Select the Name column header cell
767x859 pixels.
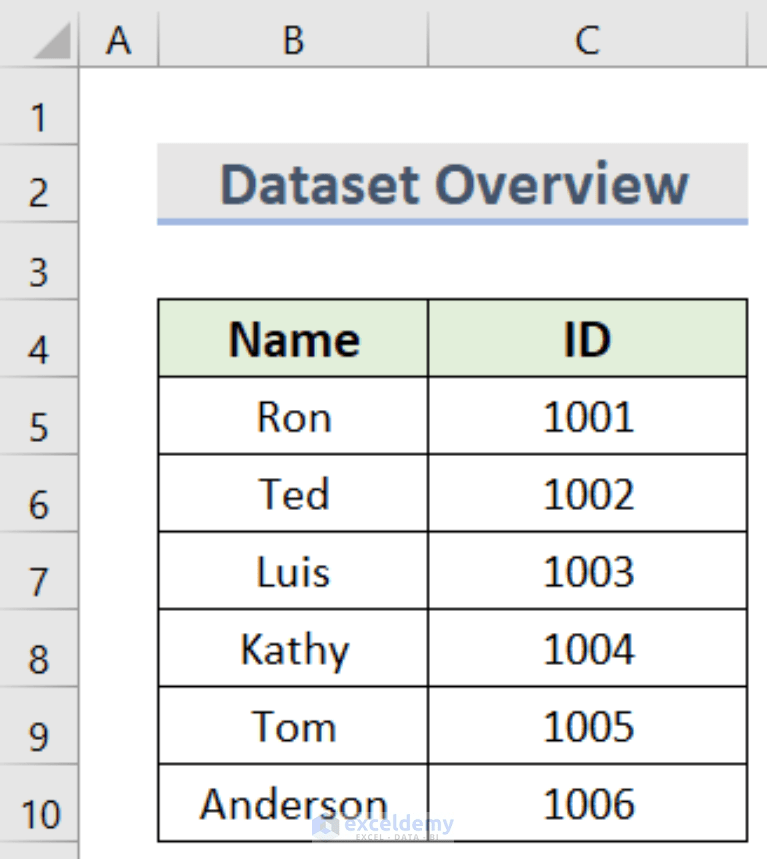point(292,340)
